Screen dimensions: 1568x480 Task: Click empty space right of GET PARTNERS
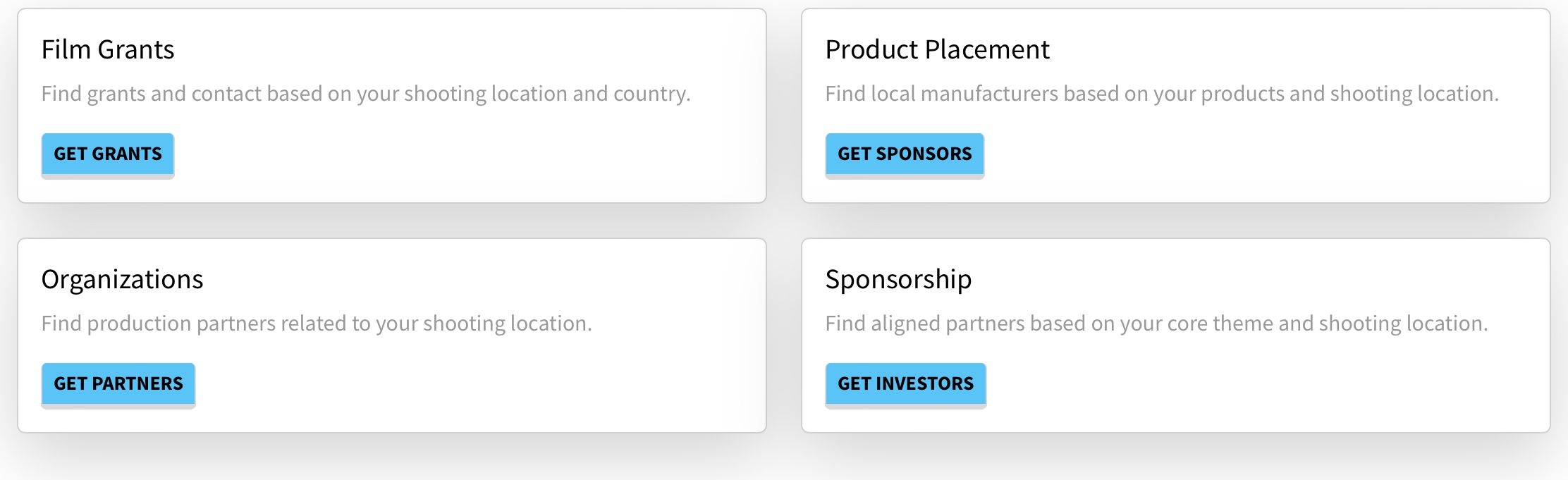coord(479,384)
